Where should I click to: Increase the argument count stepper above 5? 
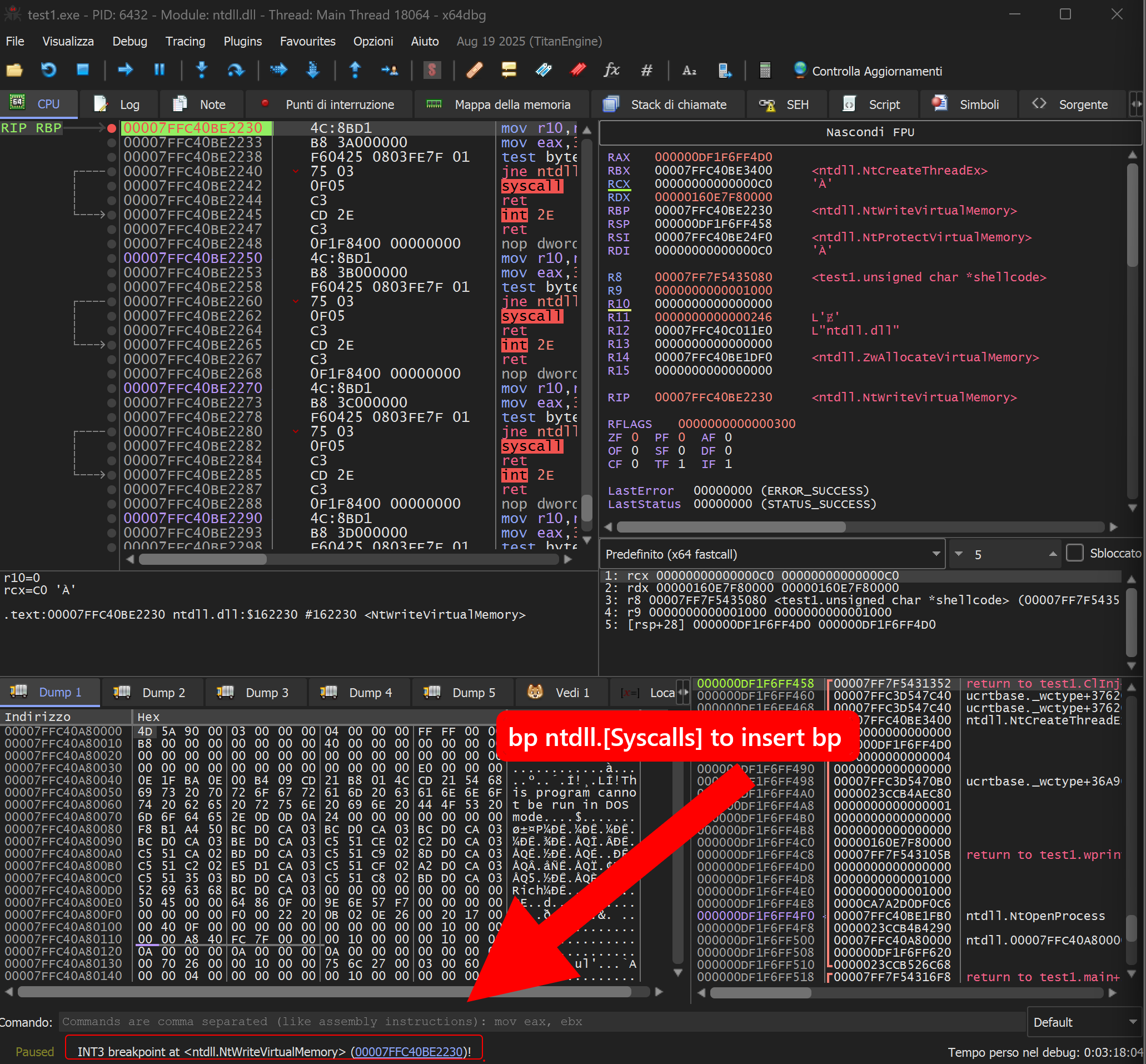(x=1052, y=550)
